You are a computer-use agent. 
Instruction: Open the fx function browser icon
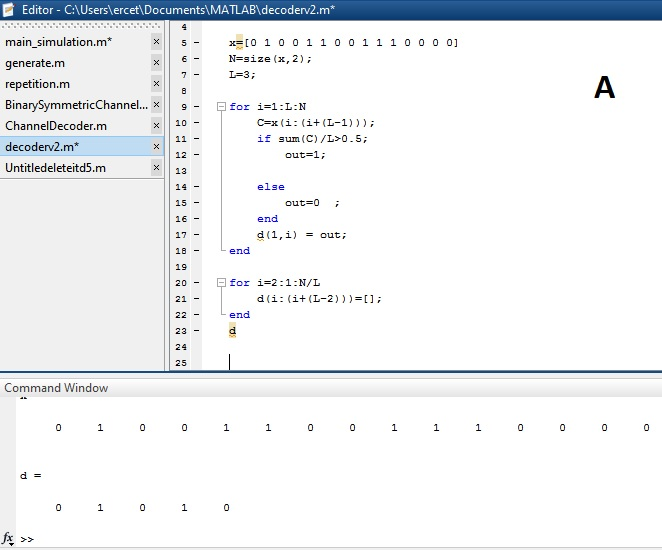(x=8, y=538)
